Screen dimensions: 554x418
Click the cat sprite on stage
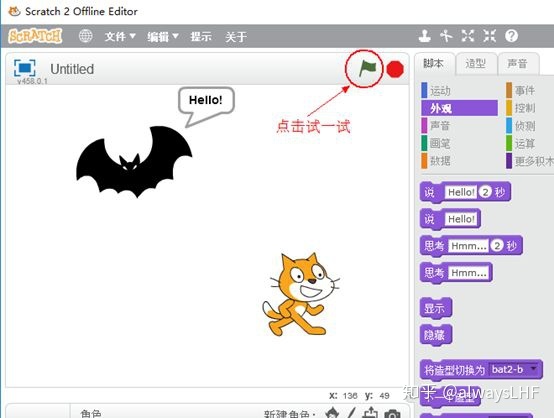(x=301, y=294)
